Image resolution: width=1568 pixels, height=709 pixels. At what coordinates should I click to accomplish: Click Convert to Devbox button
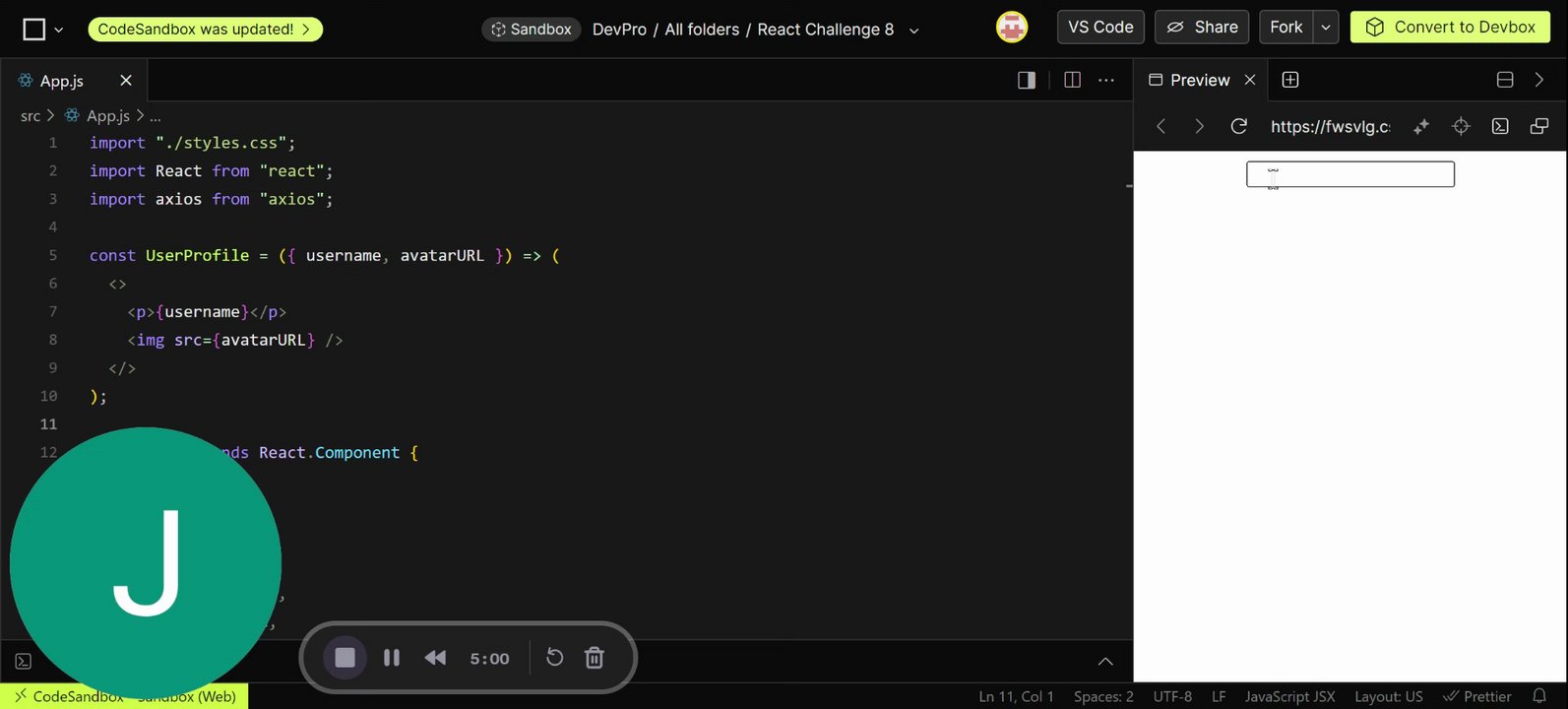tap(1450, 27)
